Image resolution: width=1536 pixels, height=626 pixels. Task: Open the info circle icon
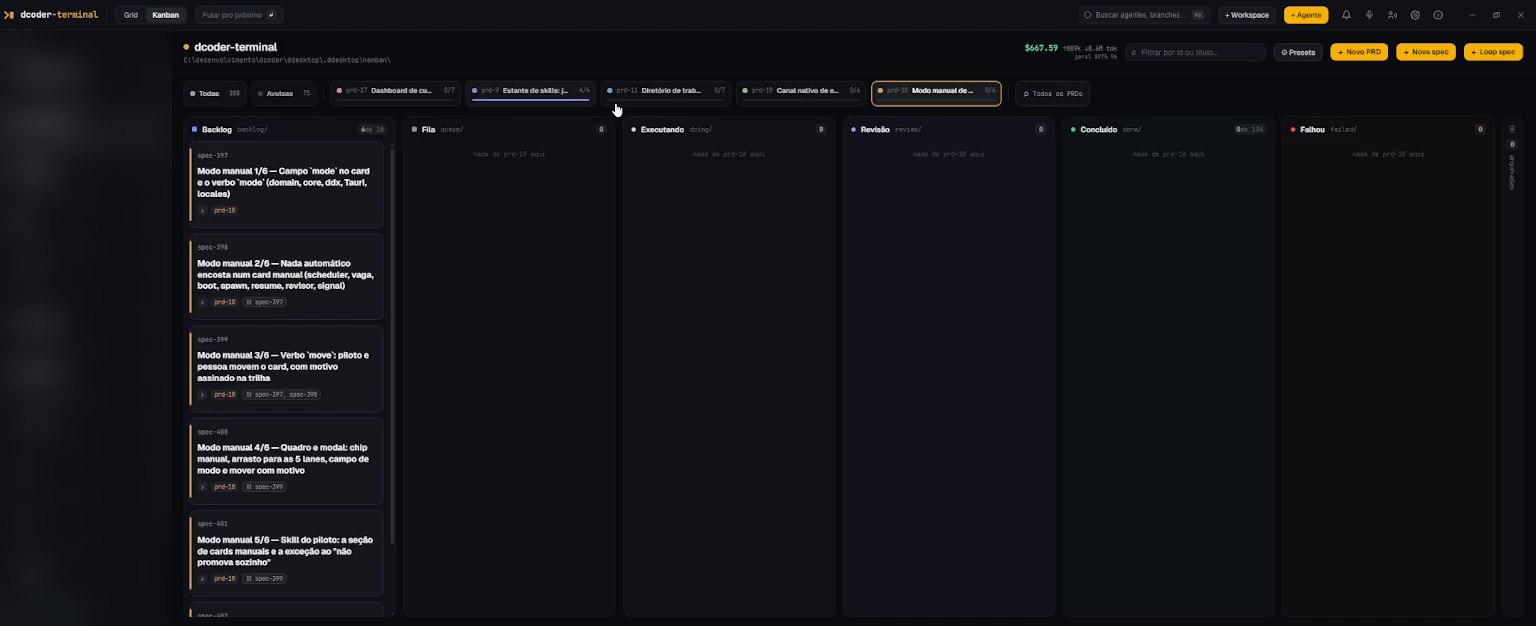click(x=1438, y=15)
